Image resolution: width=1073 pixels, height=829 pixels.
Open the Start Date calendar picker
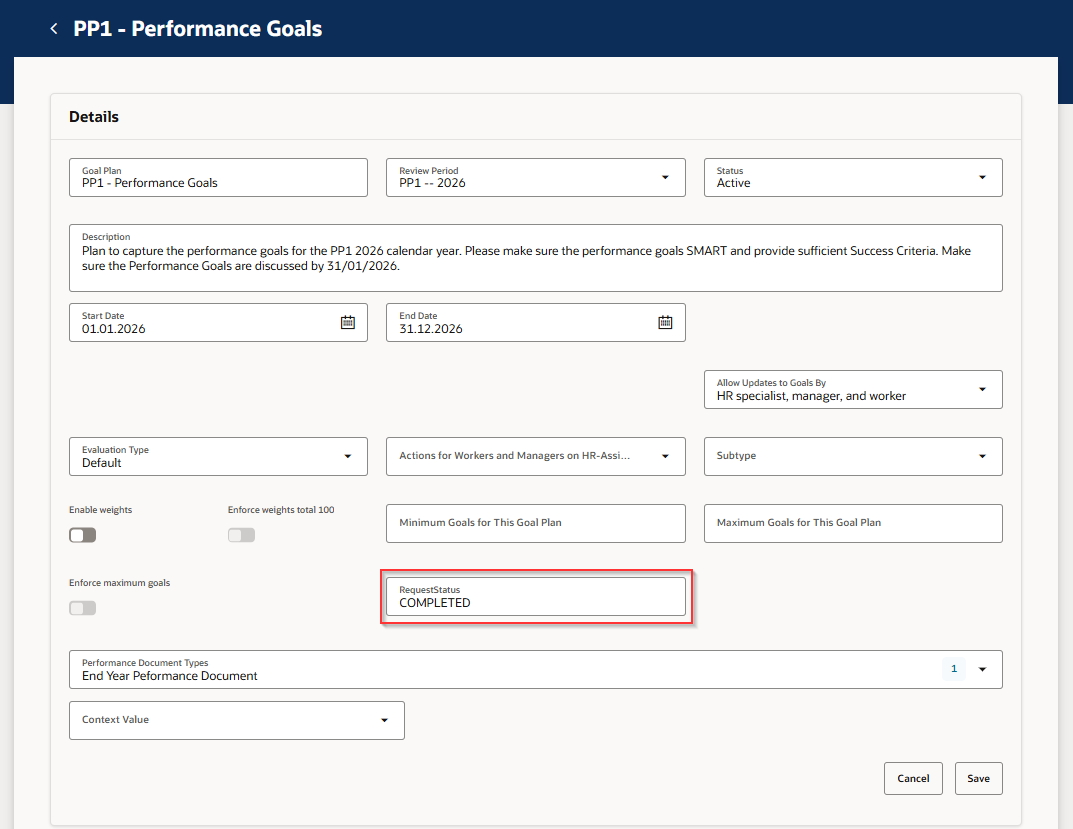coord(348,322)
